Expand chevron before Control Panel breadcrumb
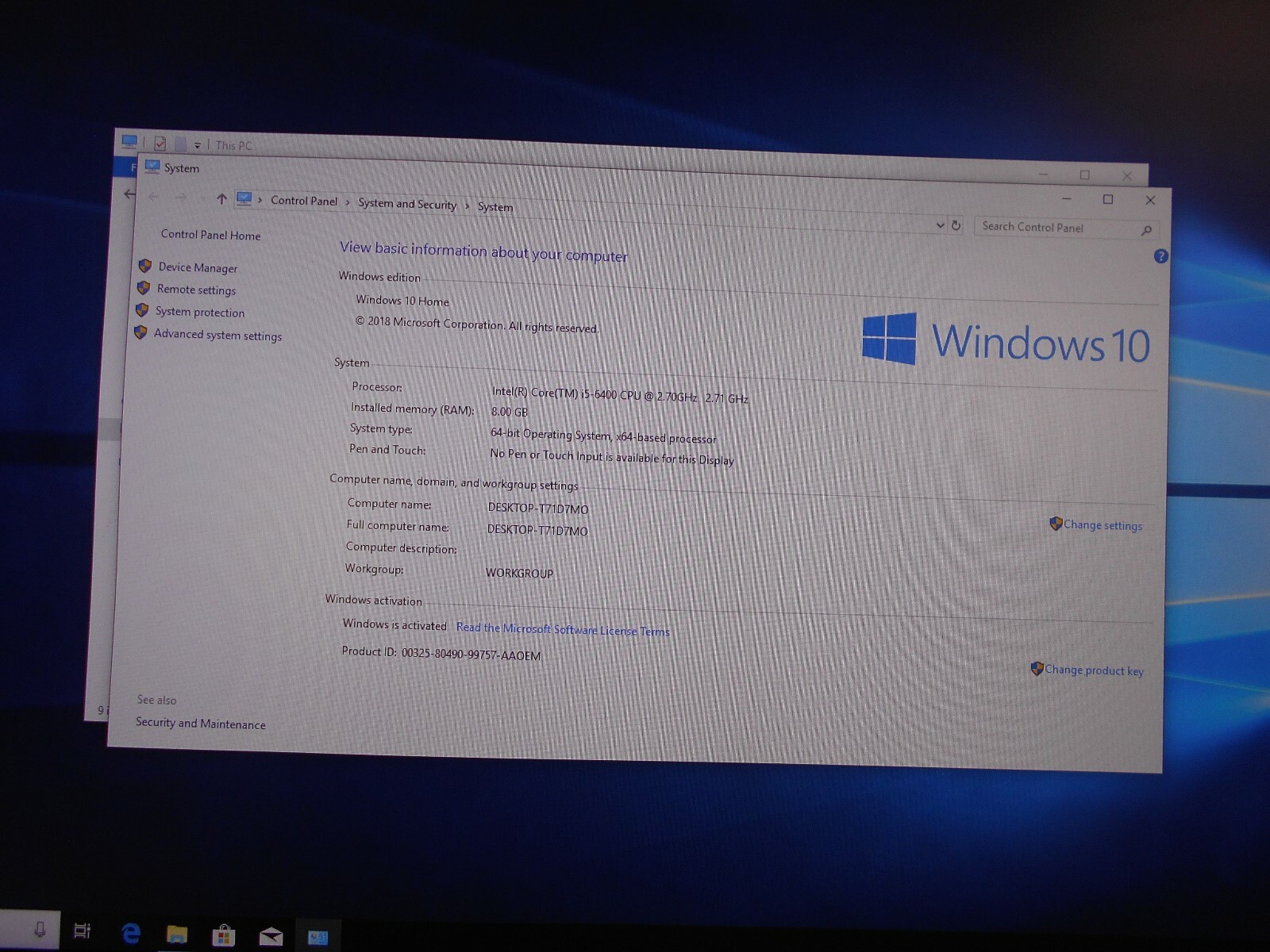The image size is (1270, 952). [x=260, y=200]
